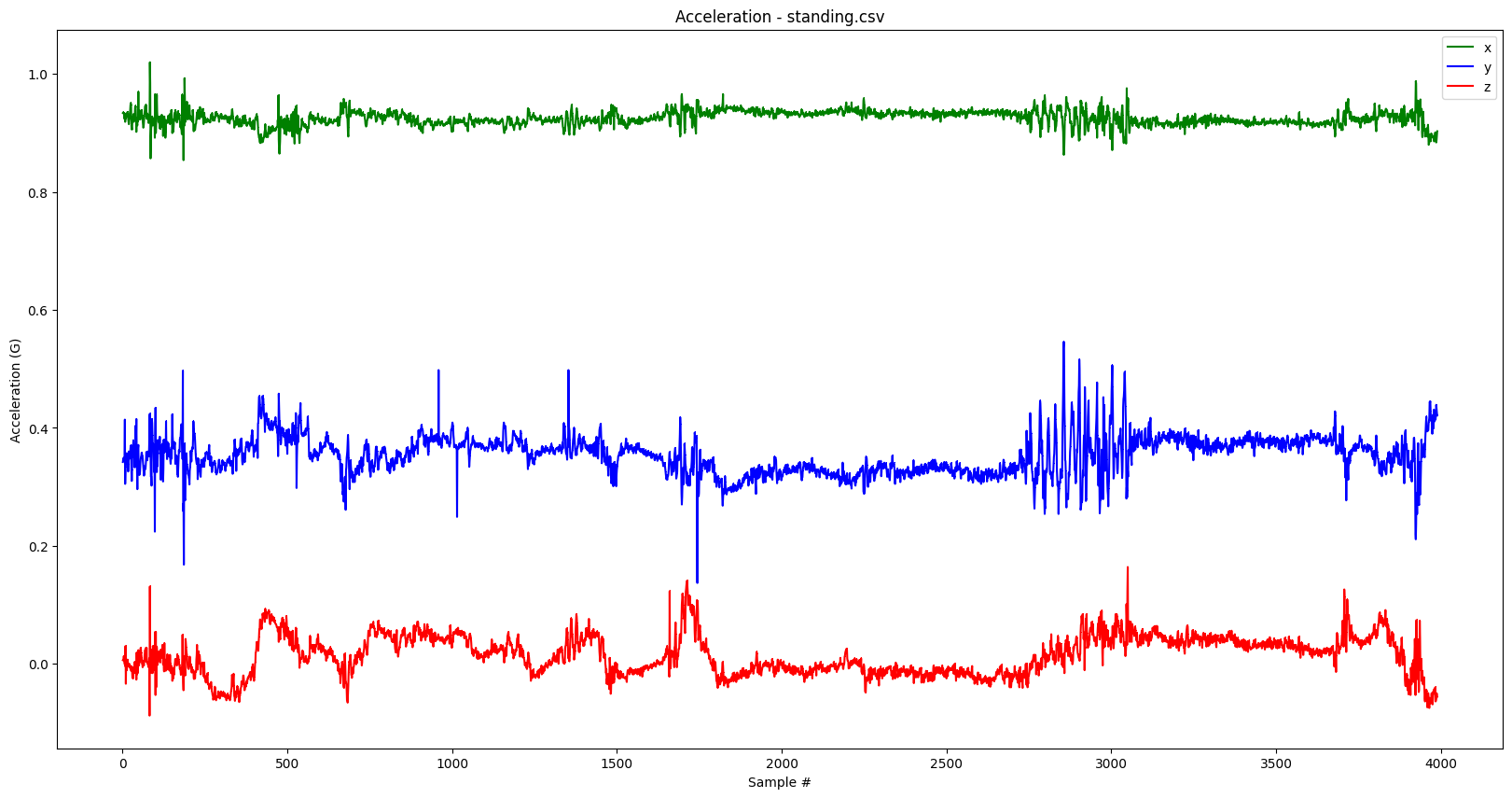Click the "Sample #" x-axis label
The height and width of the screenshot is (798, 1512).
point(779,782)
